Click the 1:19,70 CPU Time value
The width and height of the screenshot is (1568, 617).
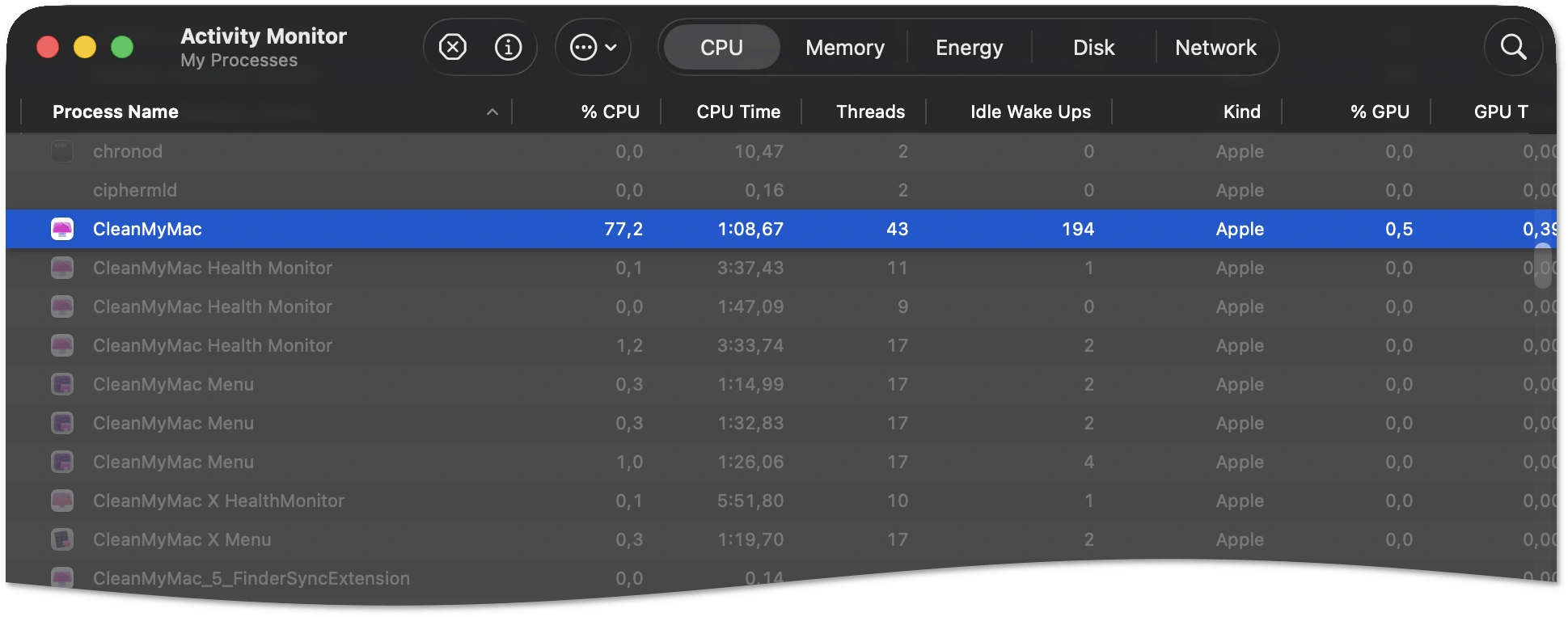[750, 539]
